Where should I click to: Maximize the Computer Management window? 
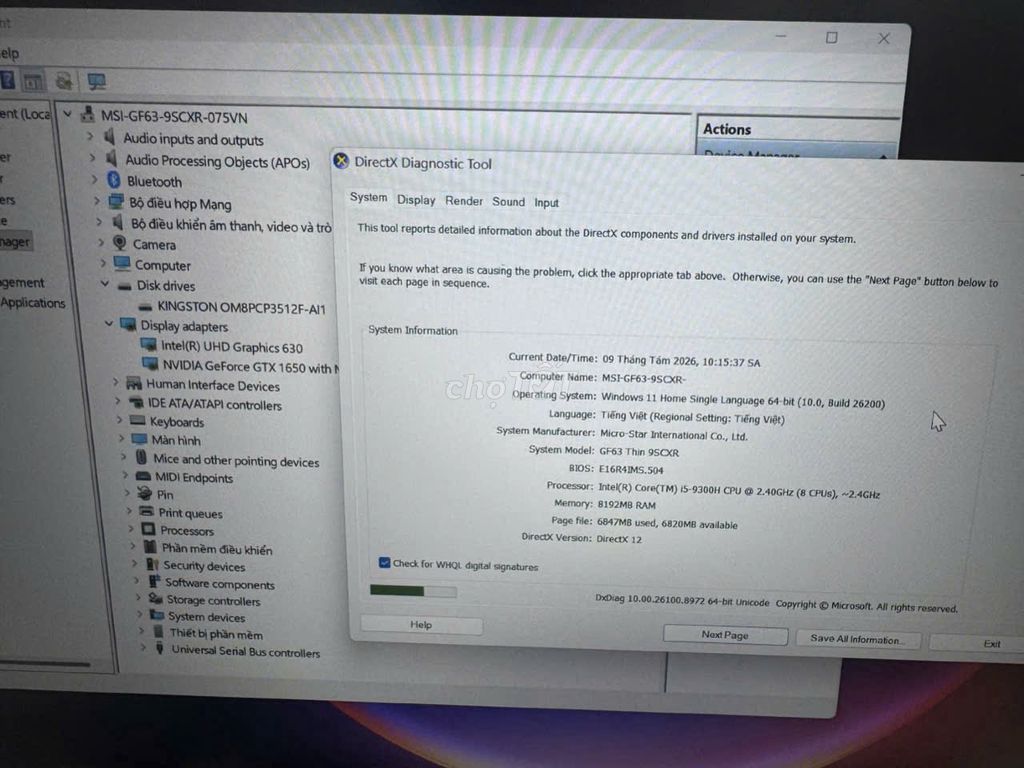(831, 37)
